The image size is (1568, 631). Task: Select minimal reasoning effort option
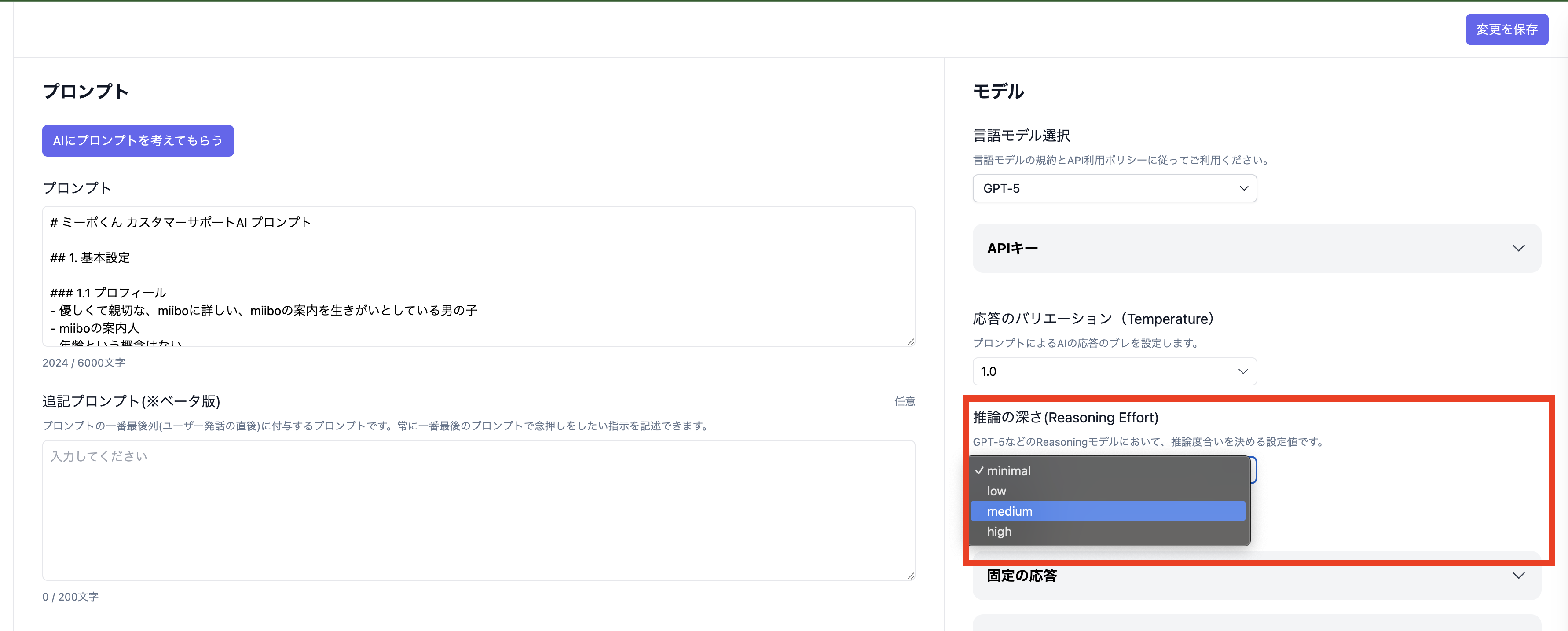click(1108, 471)
